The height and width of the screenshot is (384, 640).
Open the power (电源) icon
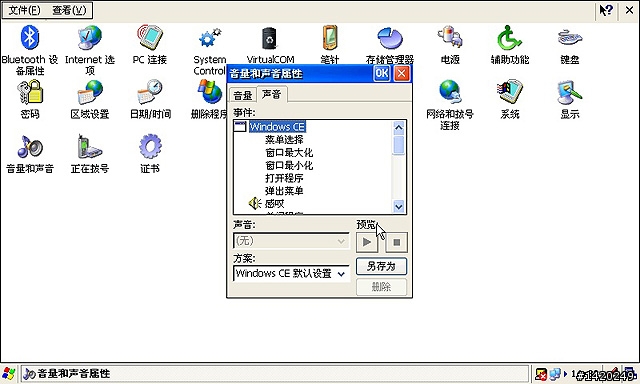tap(450, 38)
